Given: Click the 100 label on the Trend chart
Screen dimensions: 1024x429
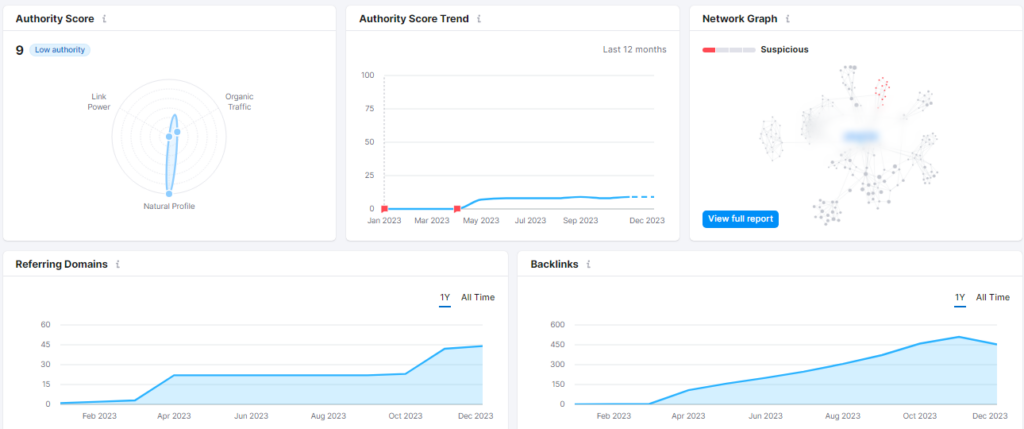Looking at the screenshot, I should point(368,75).
